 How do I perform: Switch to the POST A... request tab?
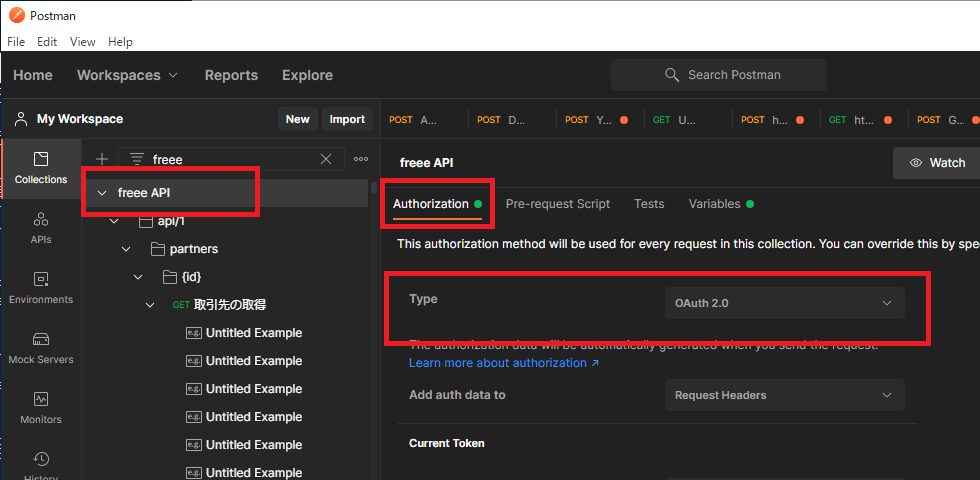[424, 119]
